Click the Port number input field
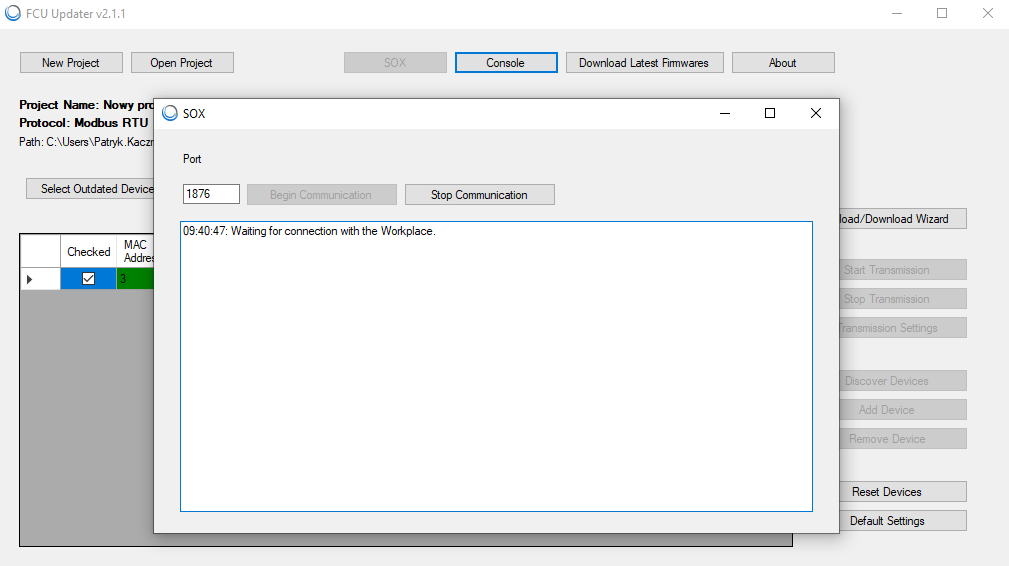1009x566 pixels. point(211,194)
